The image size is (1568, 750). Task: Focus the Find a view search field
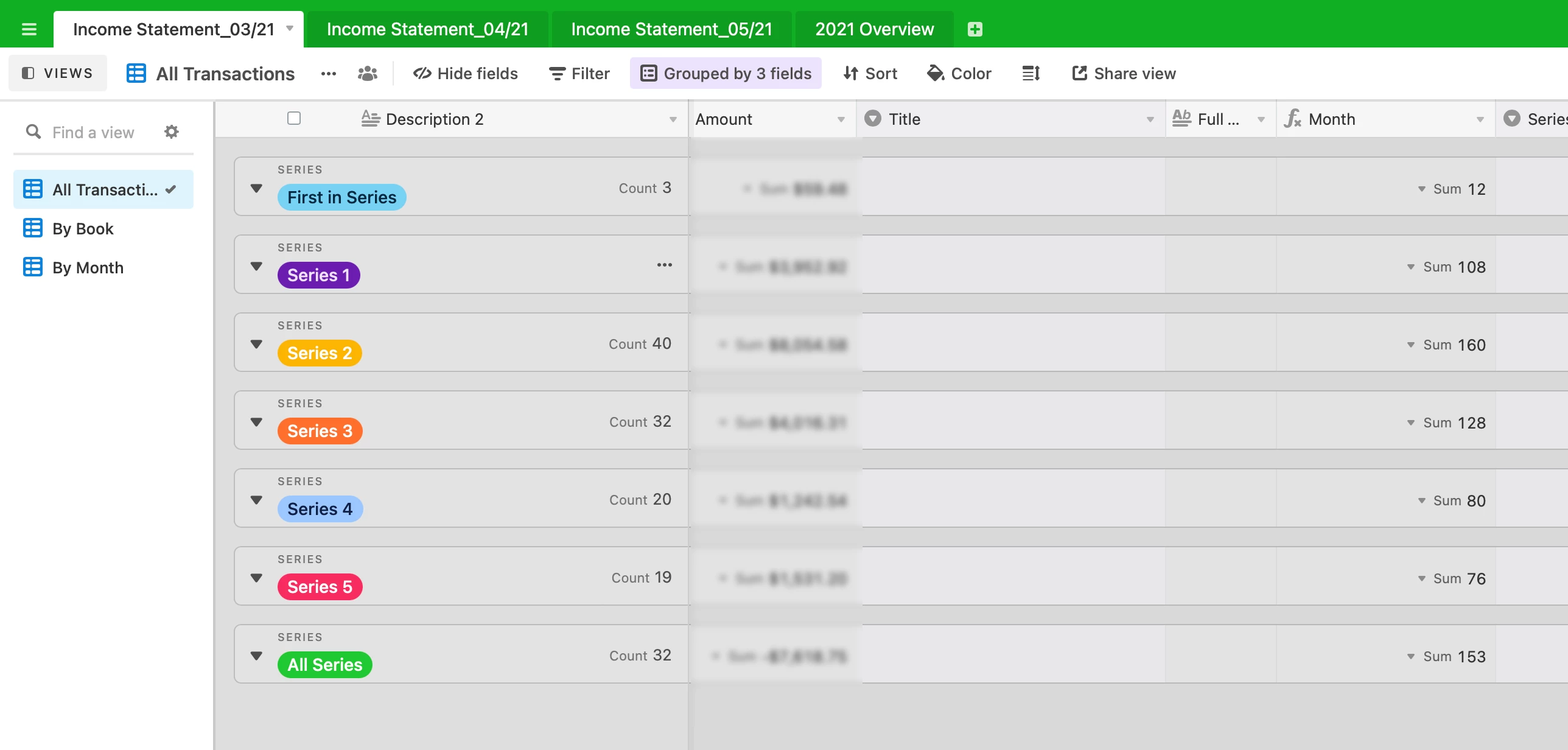pos(93,132)
